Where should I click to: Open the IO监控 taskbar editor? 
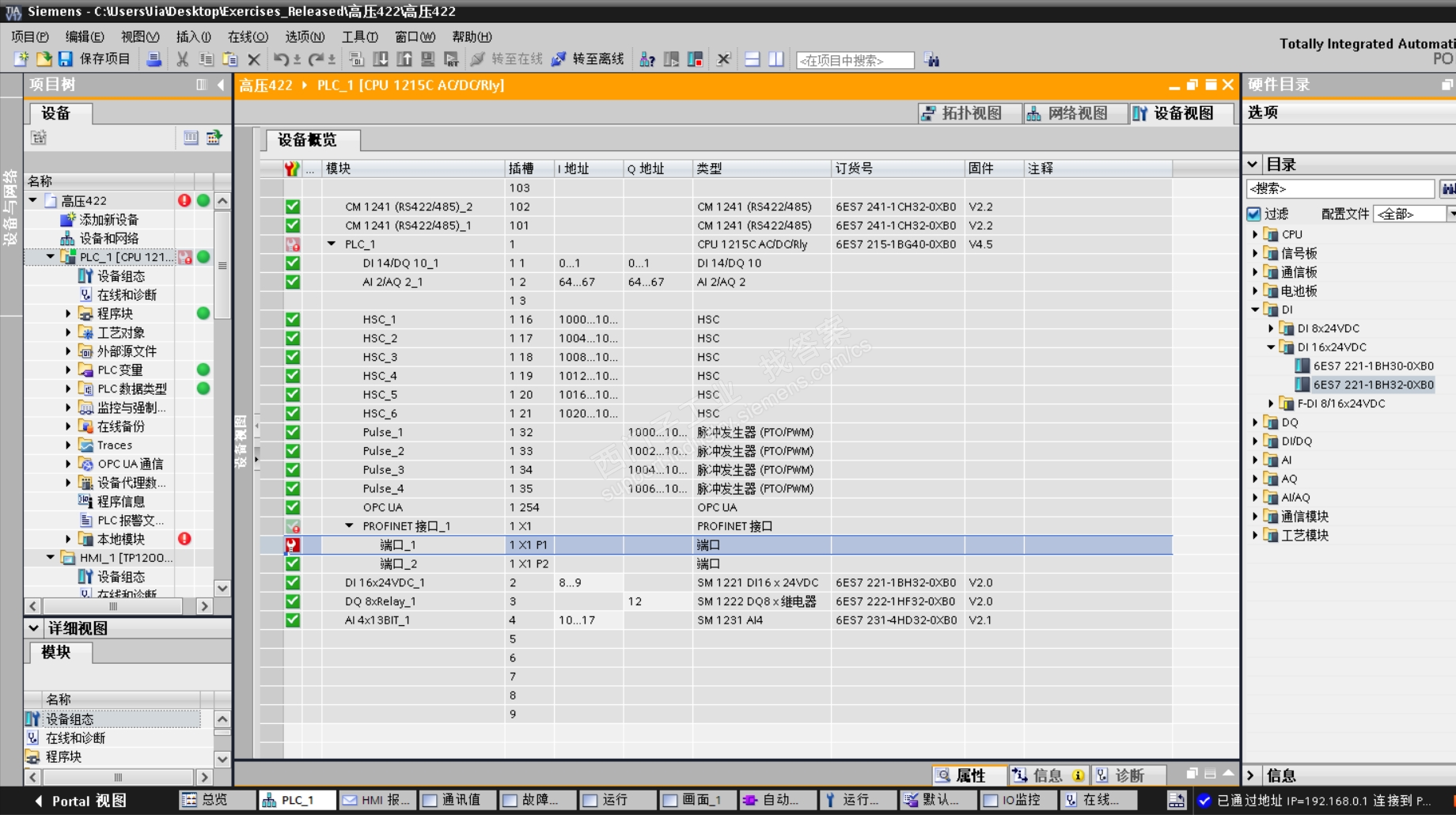click(x=1018, y=800)
